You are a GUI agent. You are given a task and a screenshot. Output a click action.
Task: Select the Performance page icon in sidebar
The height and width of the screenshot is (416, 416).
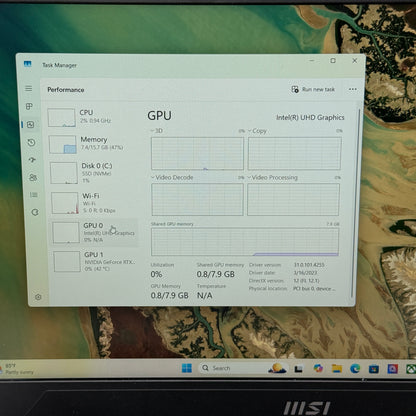pos(30,125)
